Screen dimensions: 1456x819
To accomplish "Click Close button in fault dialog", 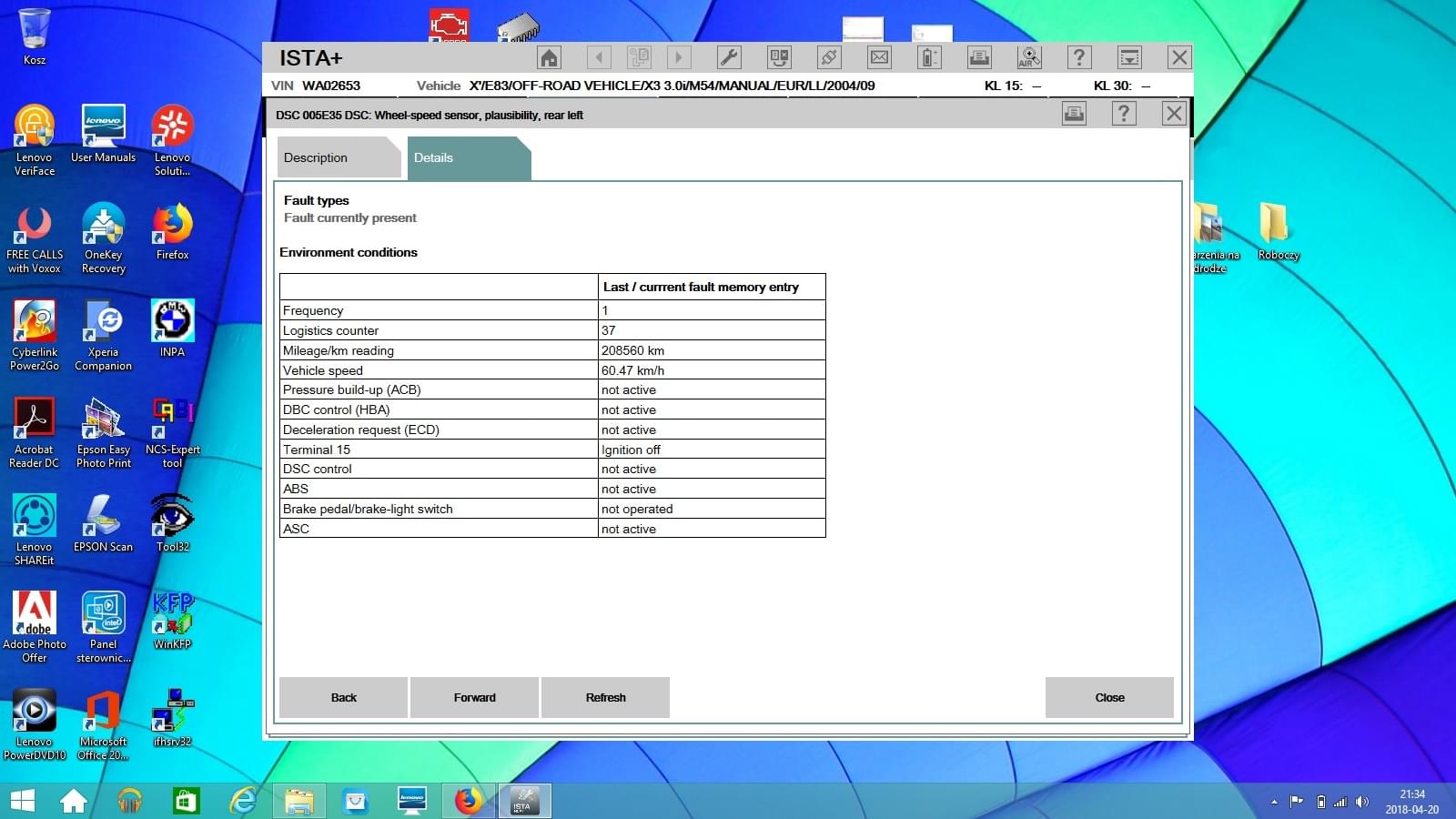I will [1109, 697].
